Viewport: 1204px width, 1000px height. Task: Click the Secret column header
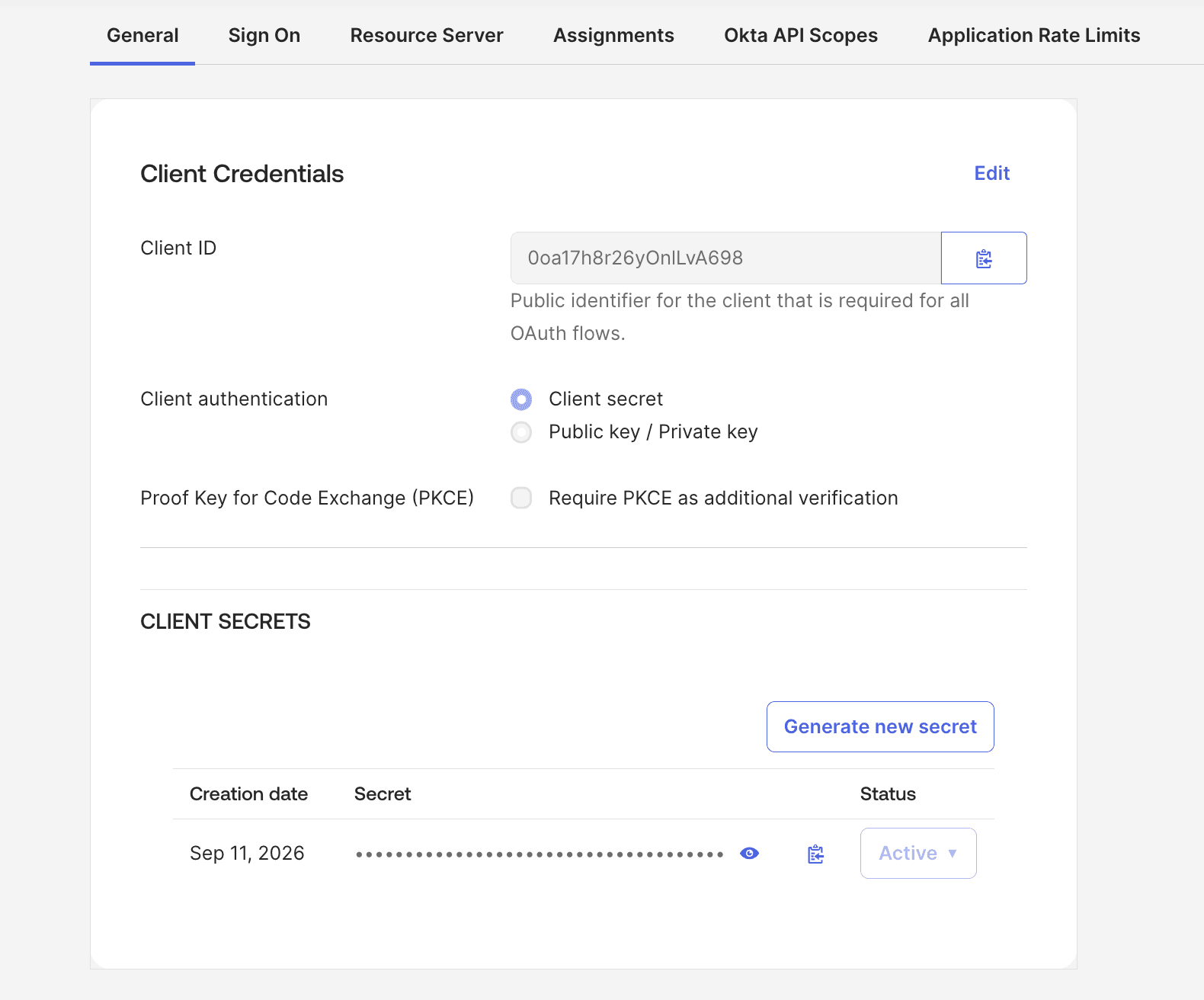tap(383, 793)
